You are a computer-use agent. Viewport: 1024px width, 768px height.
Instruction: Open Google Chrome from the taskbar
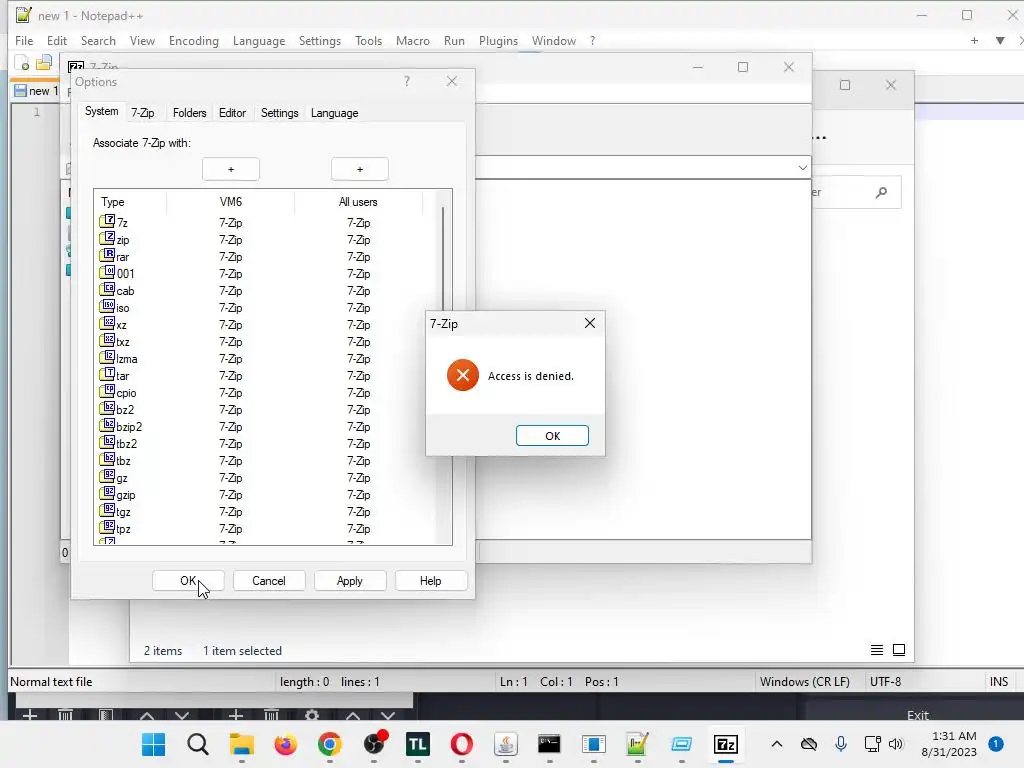coord(330,744)
